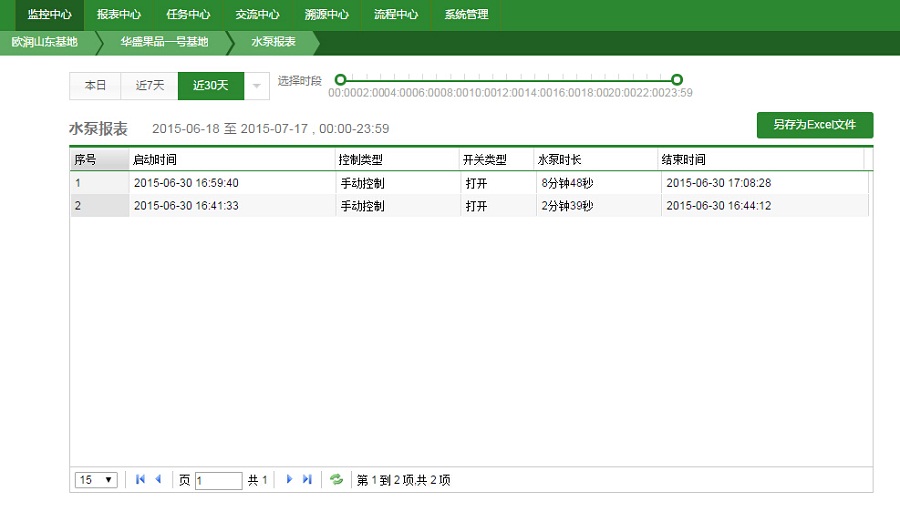The image size is (900, 522).
Task: Sort by 启动时间 column header
Action: 231,160
